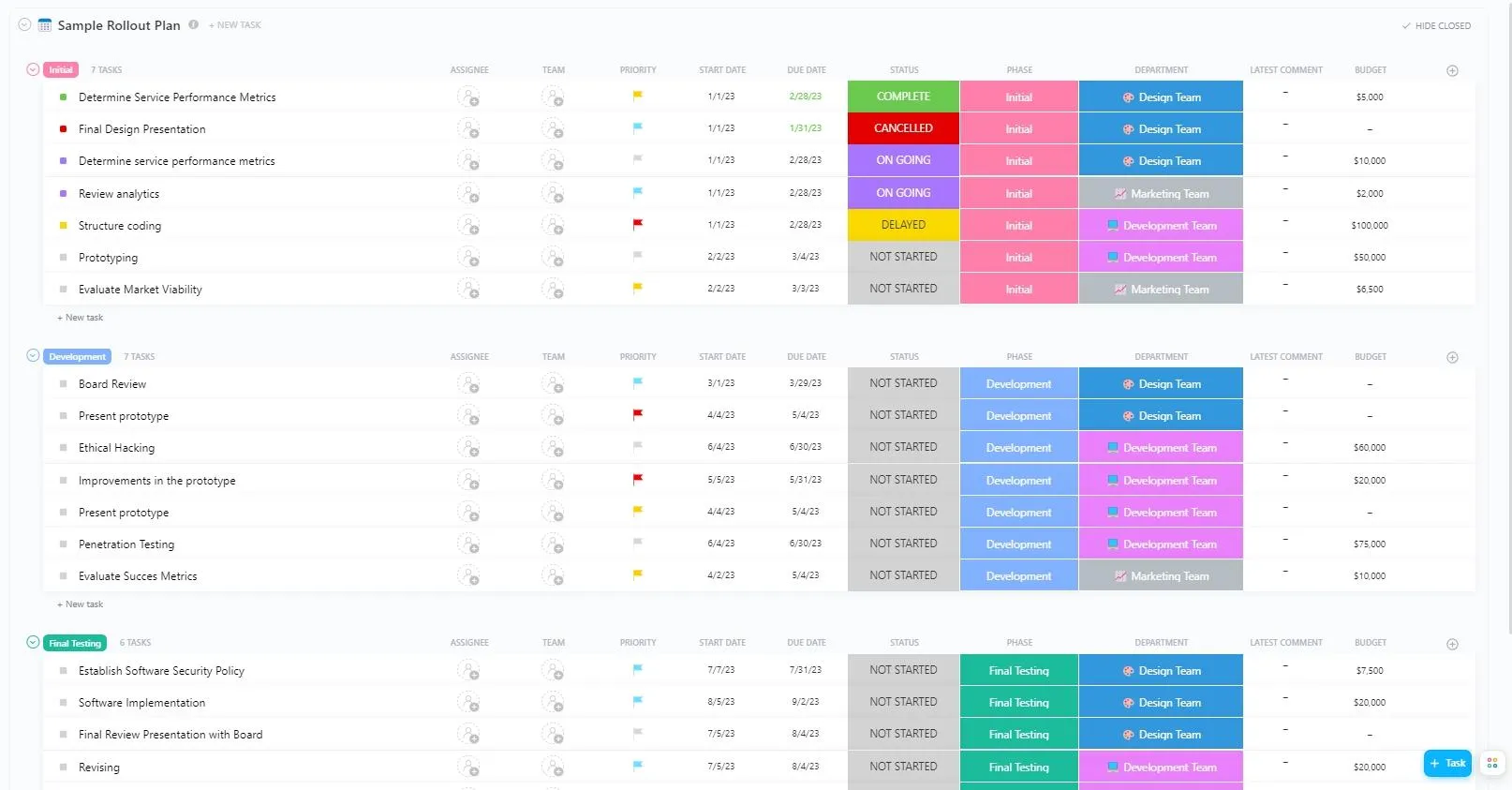Add assignee for Final Design Presentation
The width and height of the screenshot is (1512, 790).
[468, 128]
